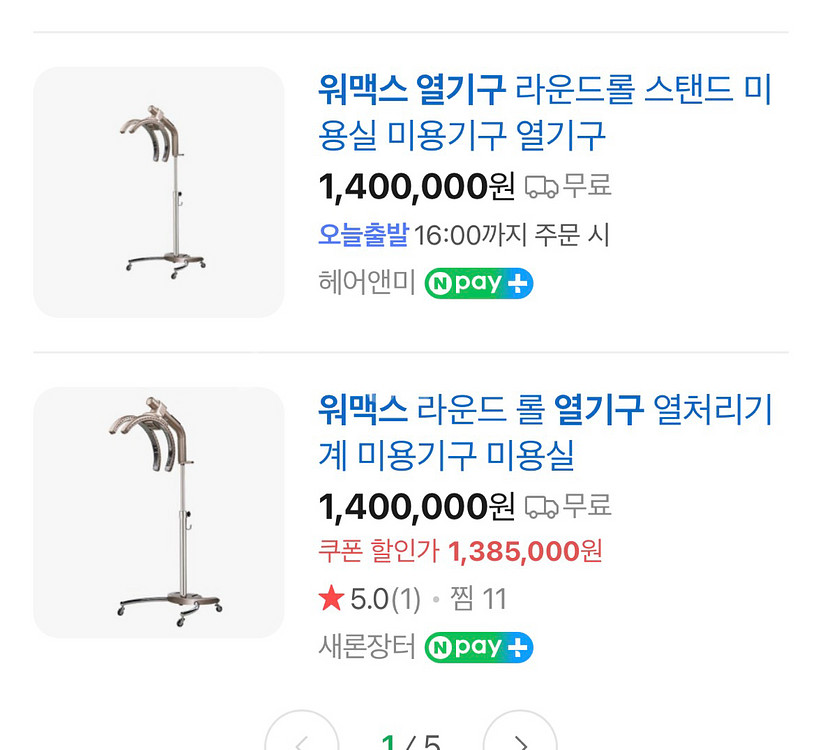
Task: Click the coupon discount price 1,385,000원
Action: click(525, 551)
